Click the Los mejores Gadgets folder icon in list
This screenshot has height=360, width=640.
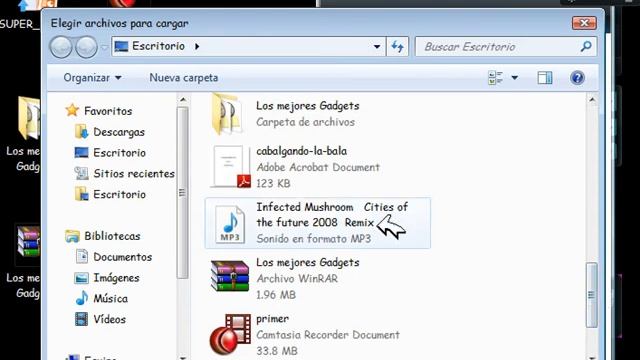point(227,114)
